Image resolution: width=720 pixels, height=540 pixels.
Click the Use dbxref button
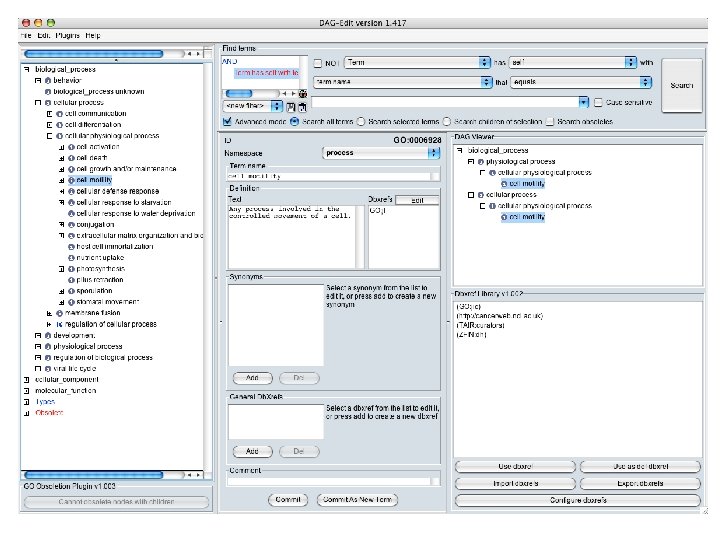click(515, 467)
